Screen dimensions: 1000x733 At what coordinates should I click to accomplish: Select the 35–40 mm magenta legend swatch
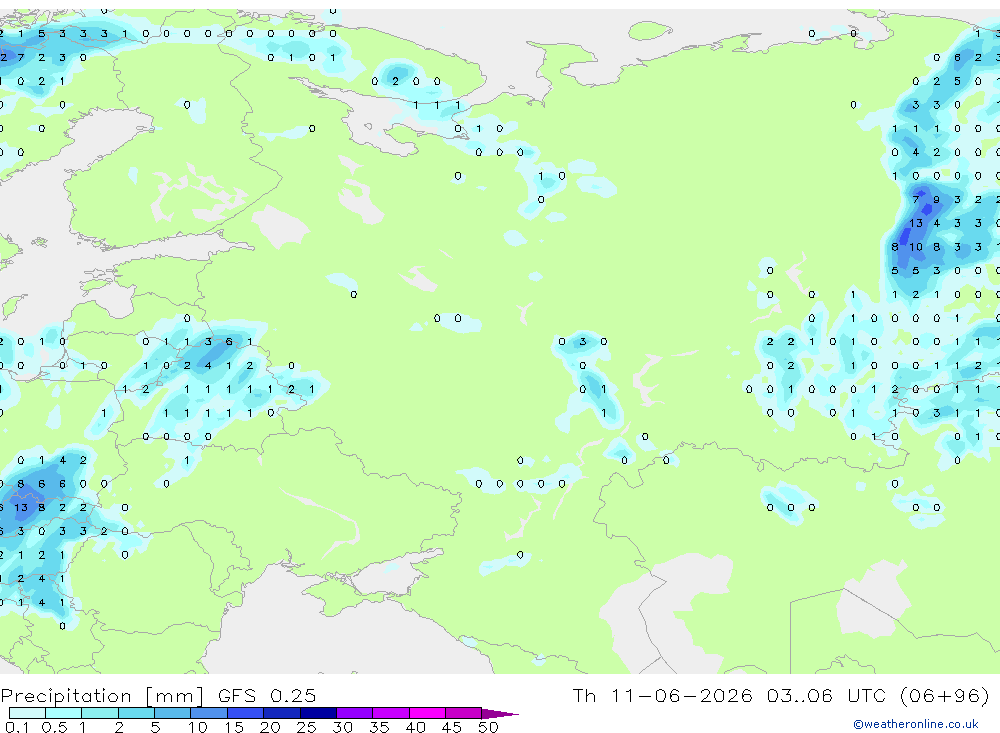click(390, 713)
